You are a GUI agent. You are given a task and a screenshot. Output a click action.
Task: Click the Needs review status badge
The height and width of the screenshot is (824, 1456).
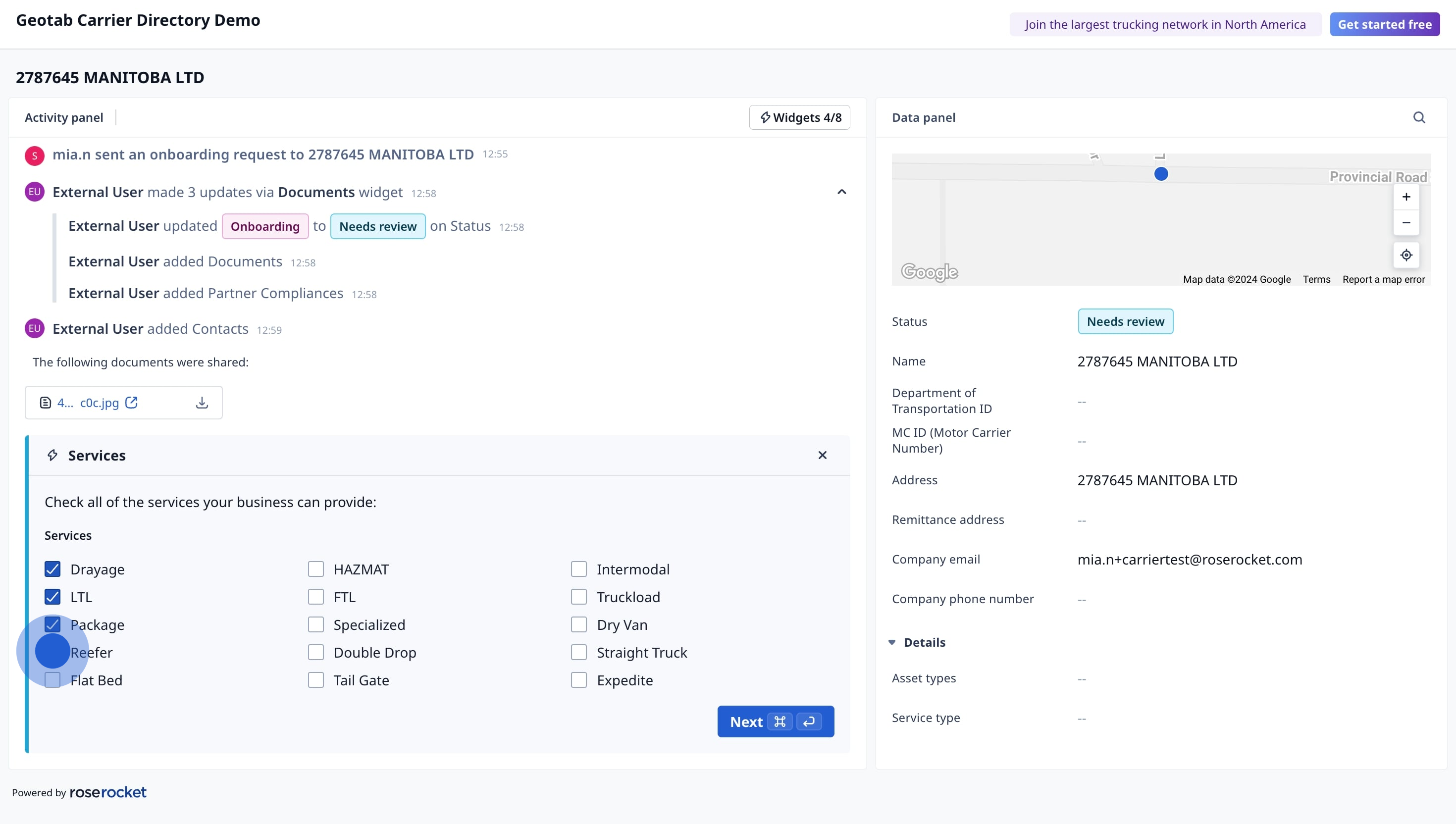pyautogui.click(x=1125, y=321)
